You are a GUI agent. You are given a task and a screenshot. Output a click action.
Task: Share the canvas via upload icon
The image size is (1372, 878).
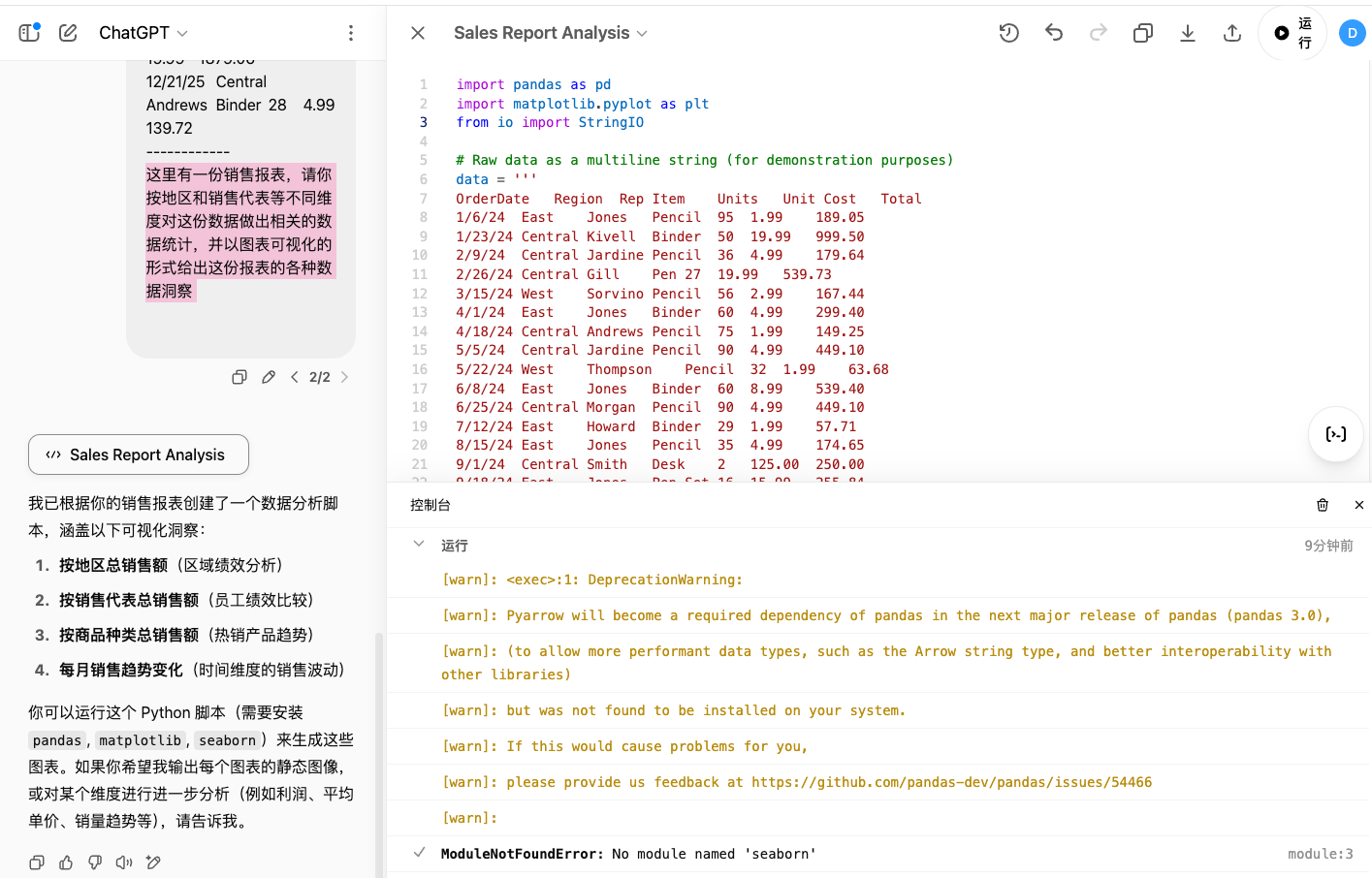point(1232,33)
